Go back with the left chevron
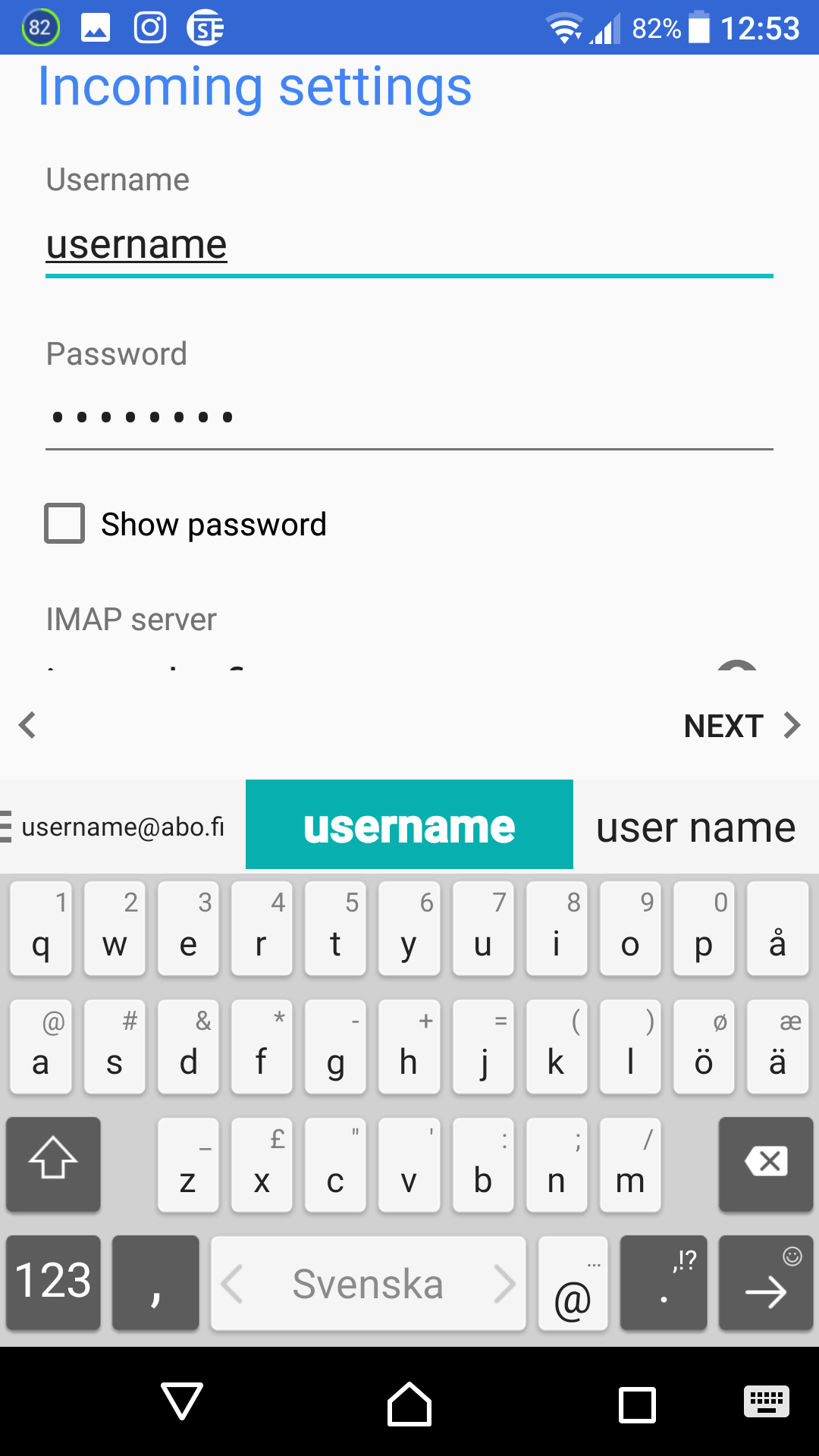Screen dimensions: 819x1456 tap(28, 725)
